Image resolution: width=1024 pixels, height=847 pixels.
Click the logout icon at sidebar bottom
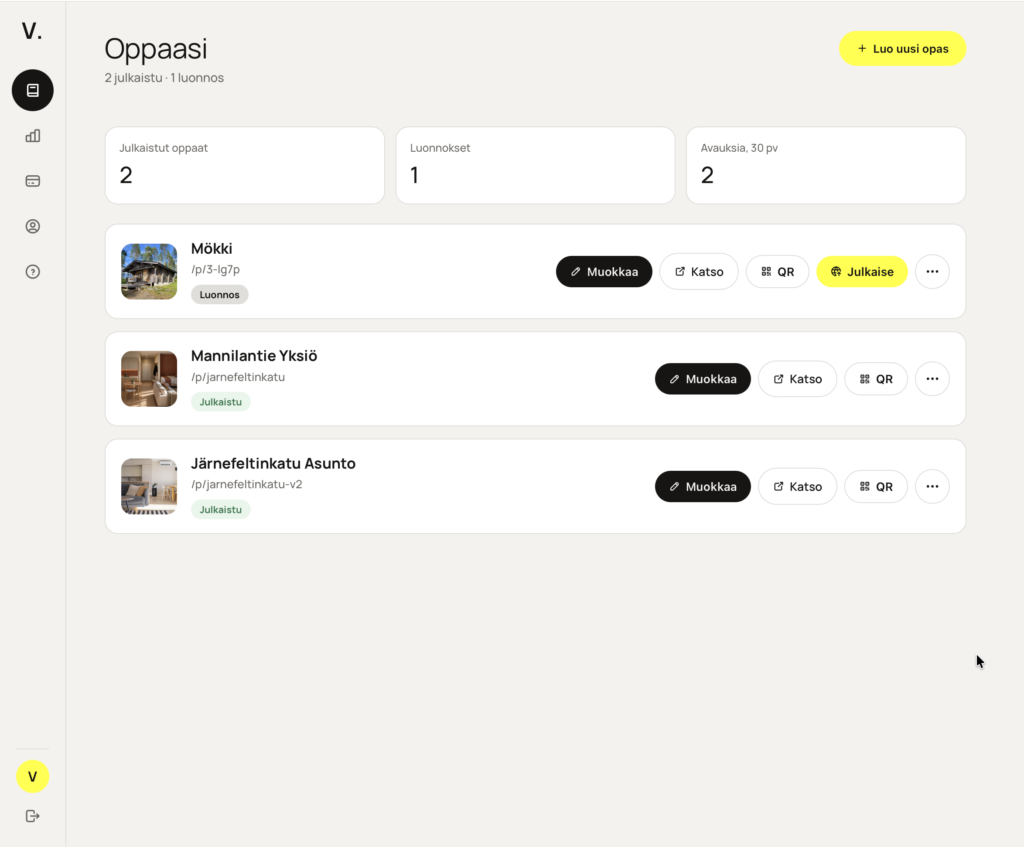[x=33, y=816]
